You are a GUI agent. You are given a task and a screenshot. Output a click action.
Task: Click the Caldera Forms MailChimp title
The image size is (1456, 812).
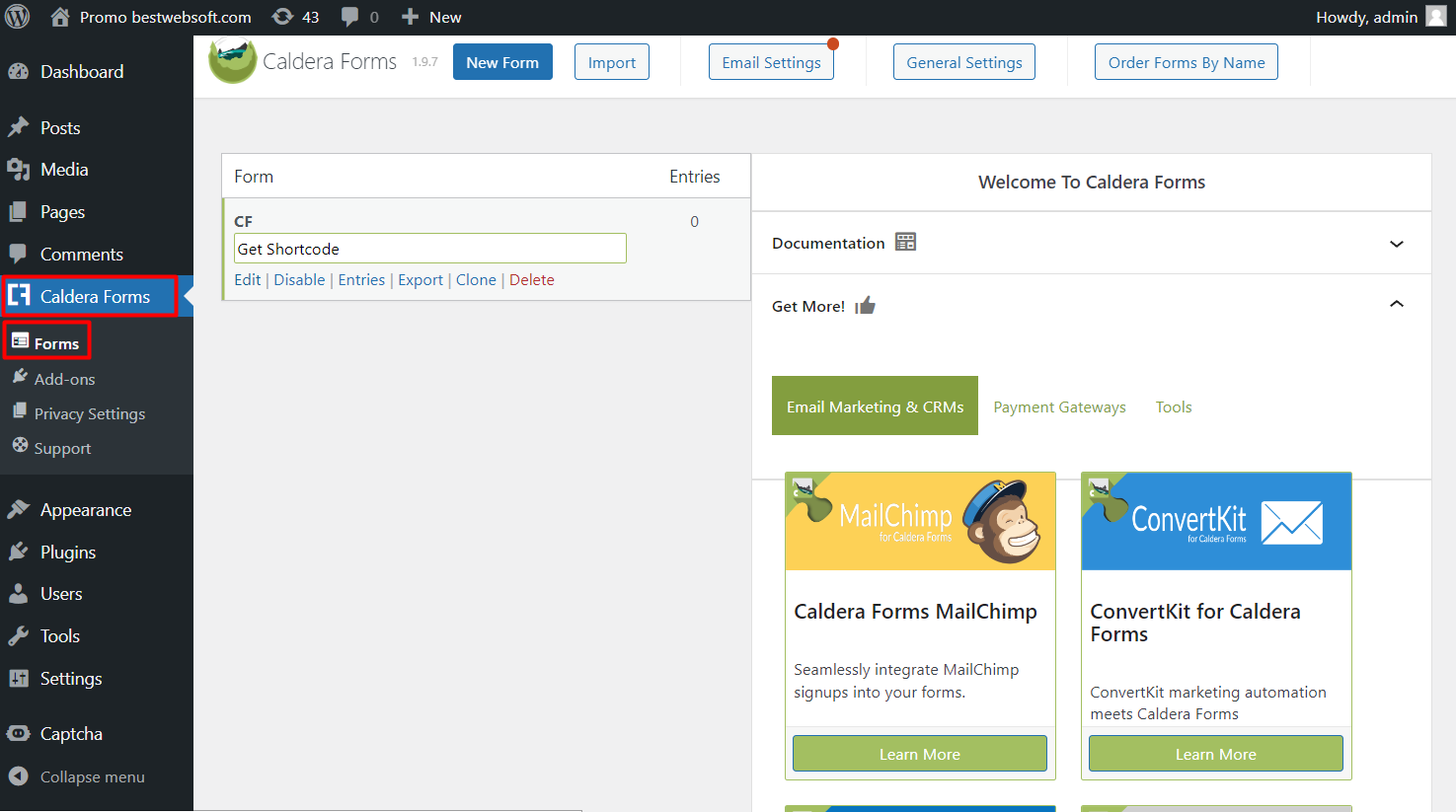915,612
